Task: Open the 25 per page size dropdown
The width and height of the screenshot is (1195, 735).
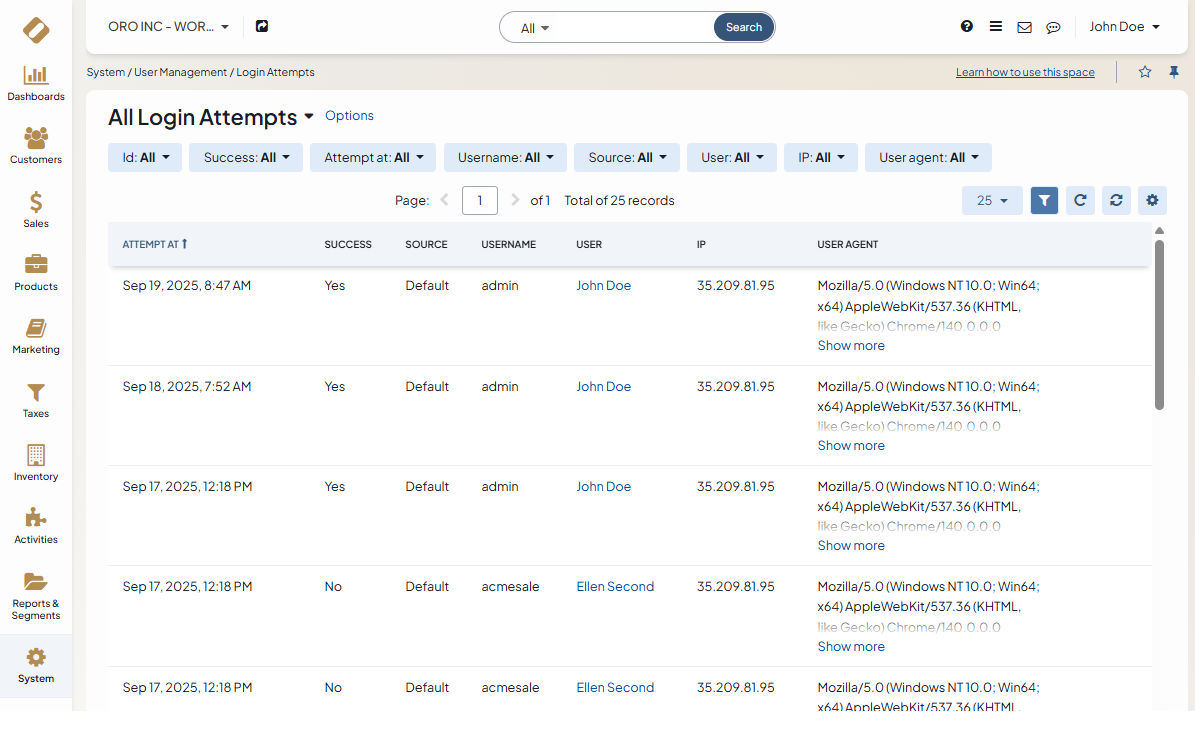Action: (992, 200)
